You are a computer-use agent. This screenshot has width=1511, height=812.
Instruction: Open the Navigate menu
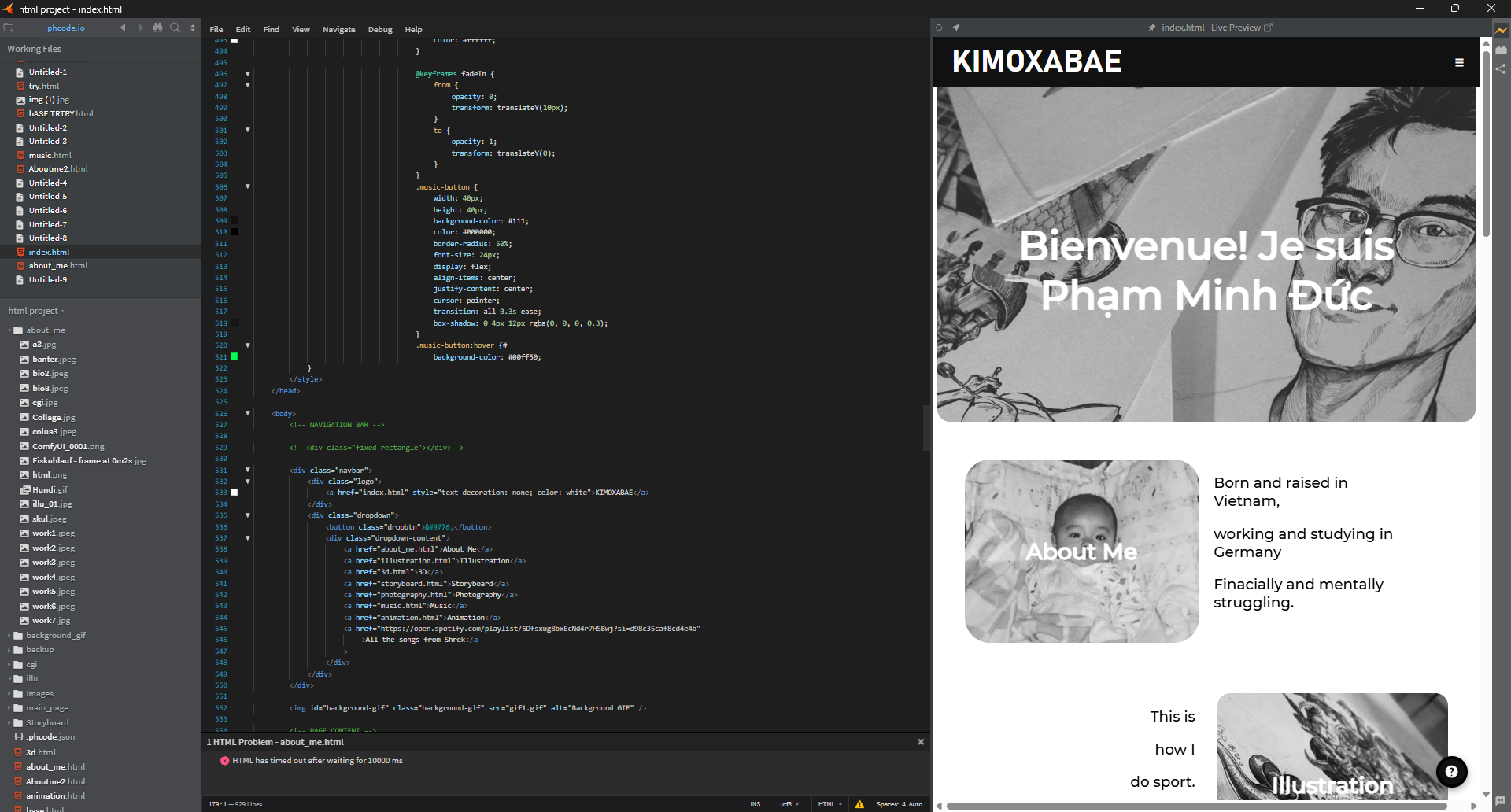[338, 29]
